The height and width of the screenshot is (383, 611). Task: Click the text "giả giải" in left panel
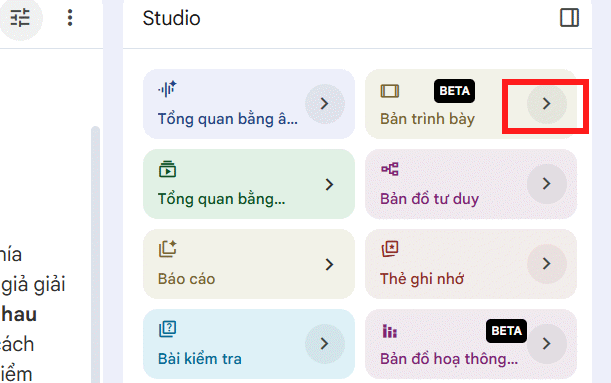(33, 285)
